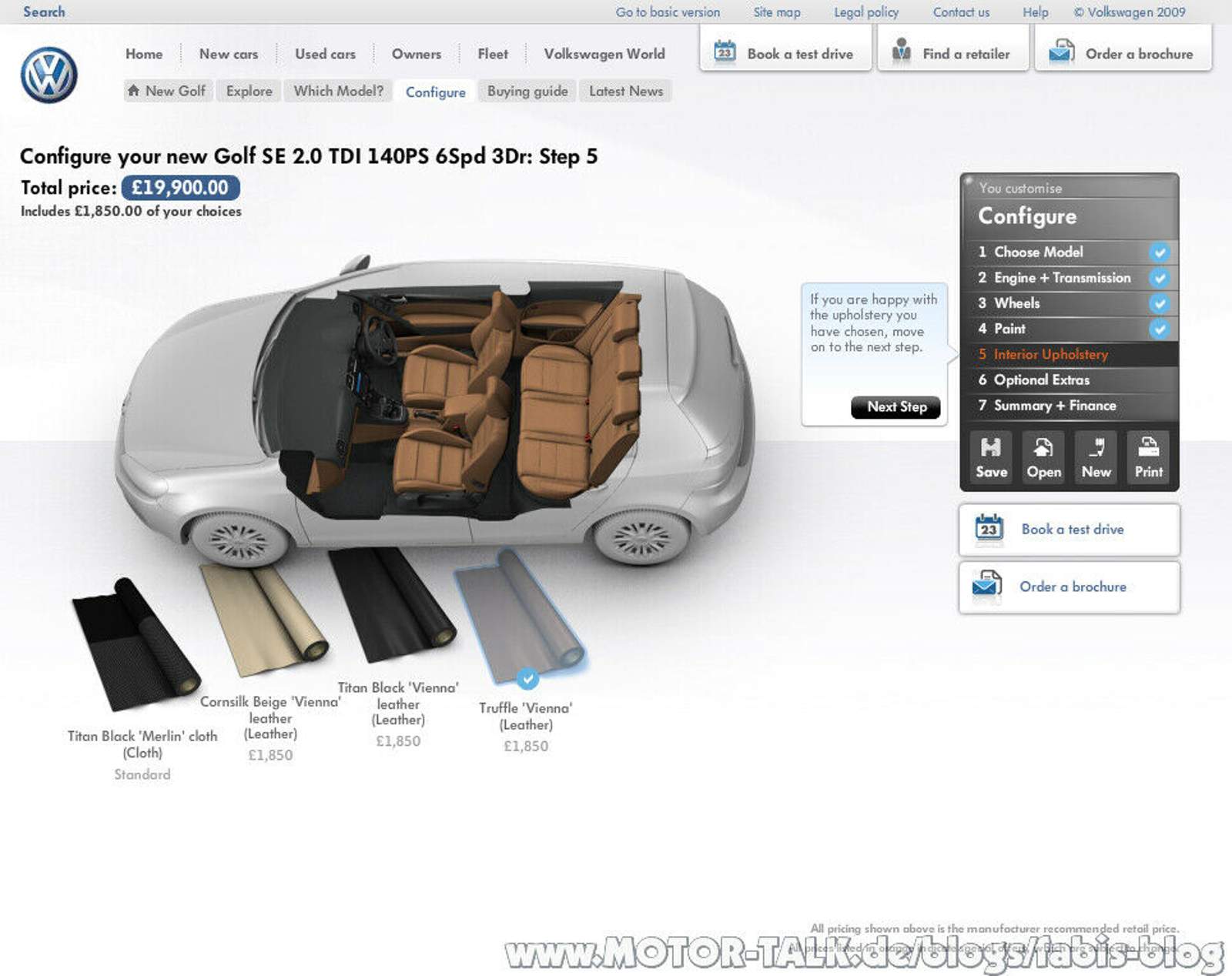Click the Search link
Image resolution: width=1232 pixels, height=976 pixels.
(x=45, y=12)
